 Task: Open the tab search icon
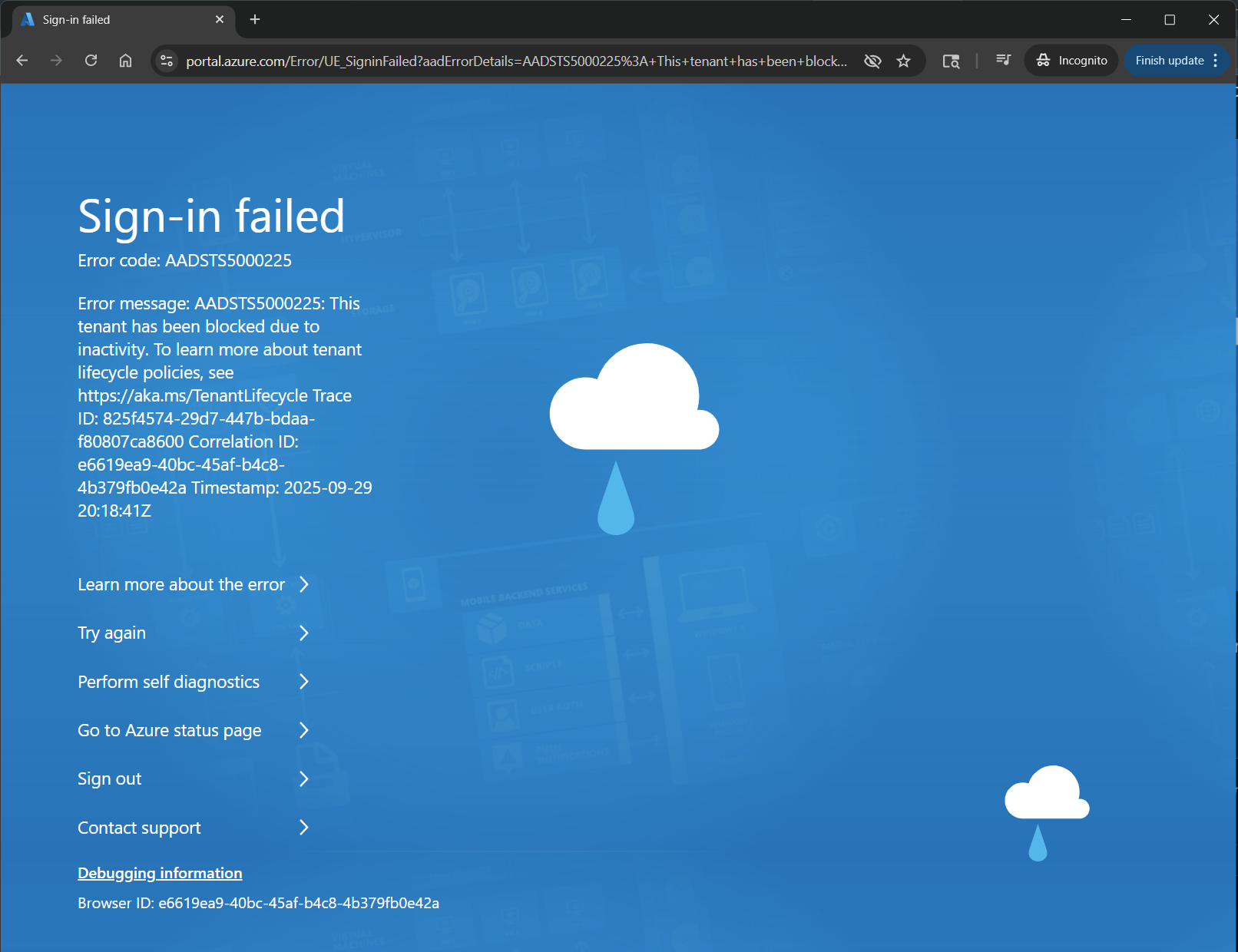(x=951, y=61)
